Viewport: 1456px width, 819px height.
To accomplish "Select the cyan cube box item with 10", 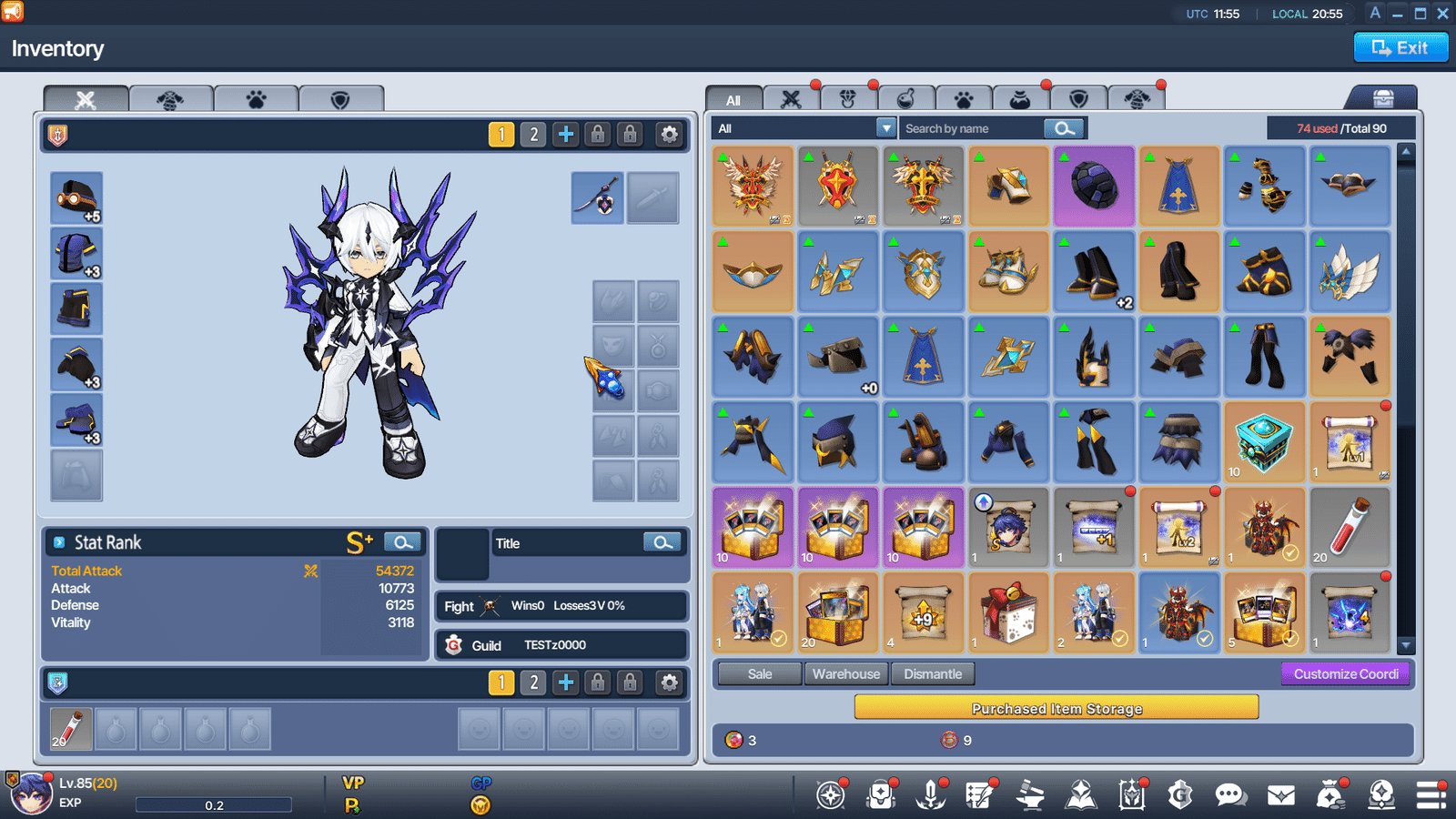I will (1264, 441).
